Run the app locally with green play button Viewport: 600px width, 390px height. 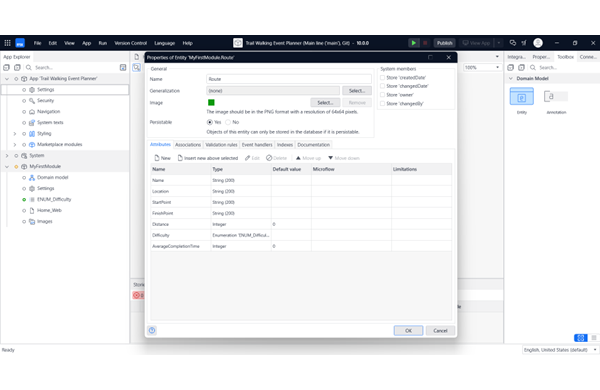coord(414,43)
